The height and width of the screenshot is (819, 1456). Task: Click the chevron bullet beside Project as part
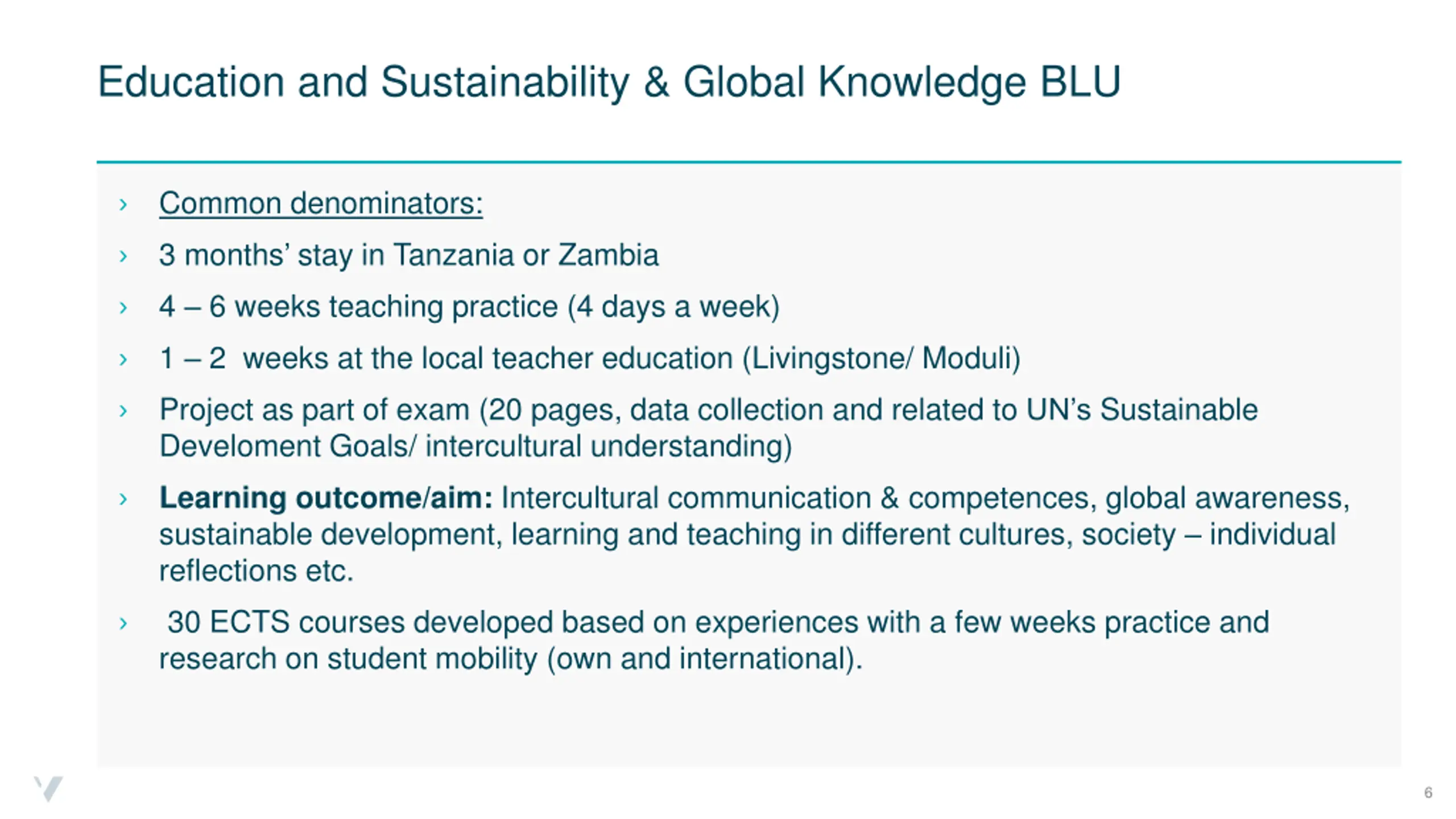click(123, 411)
